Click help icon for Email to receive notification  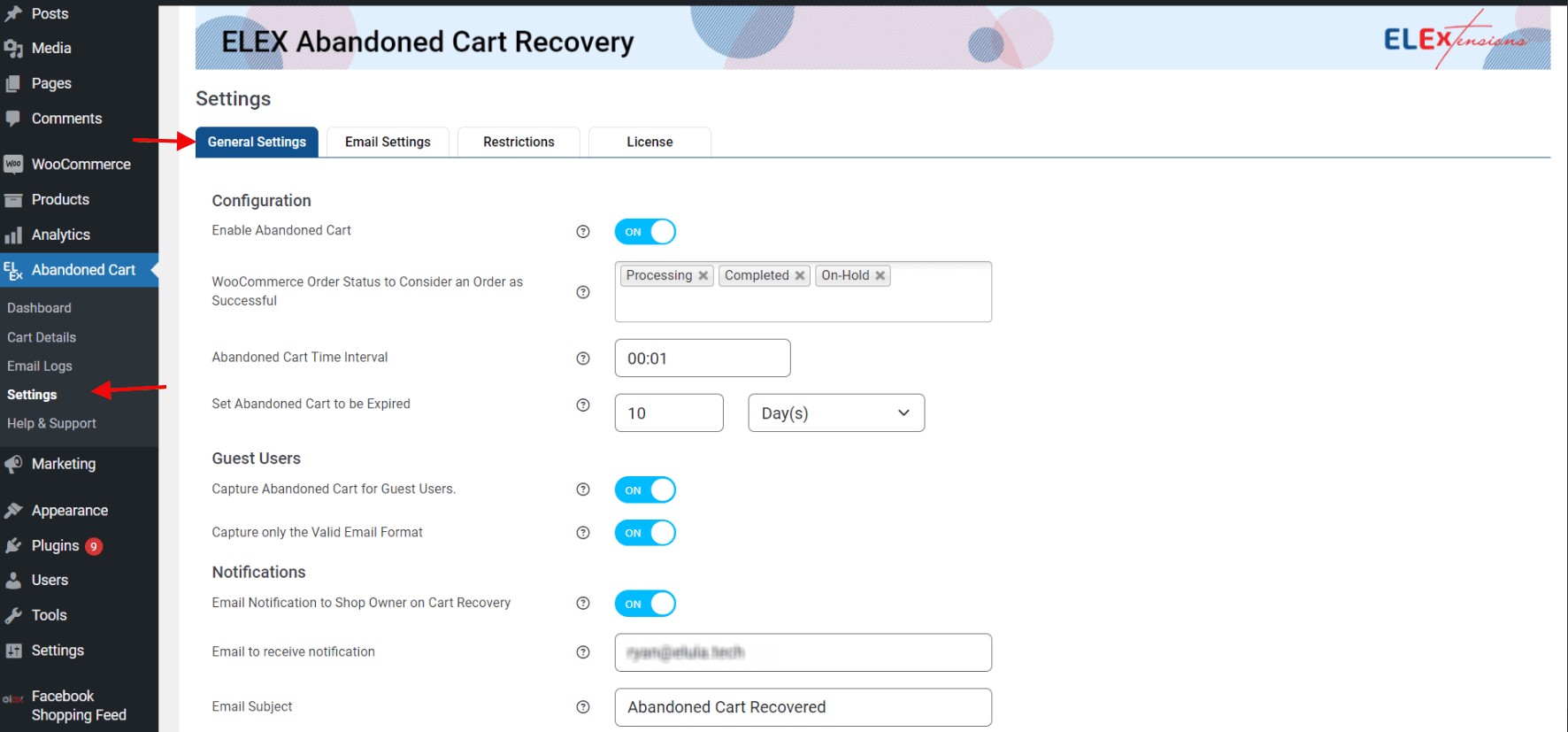click(583, 652)
